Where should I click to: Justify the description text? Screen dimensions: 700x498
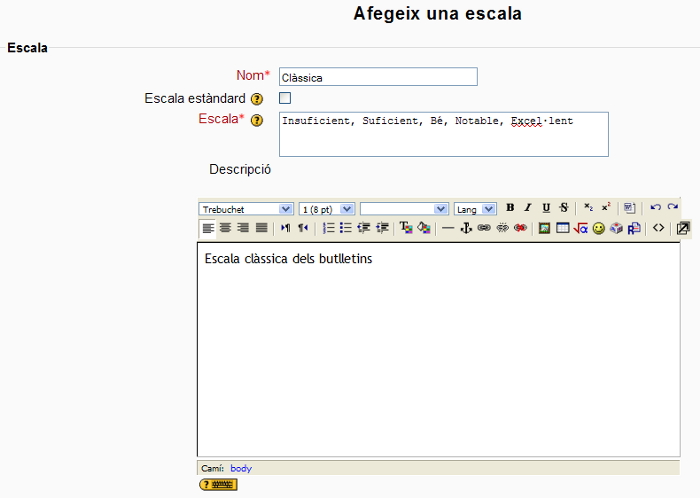click(261, 228)
